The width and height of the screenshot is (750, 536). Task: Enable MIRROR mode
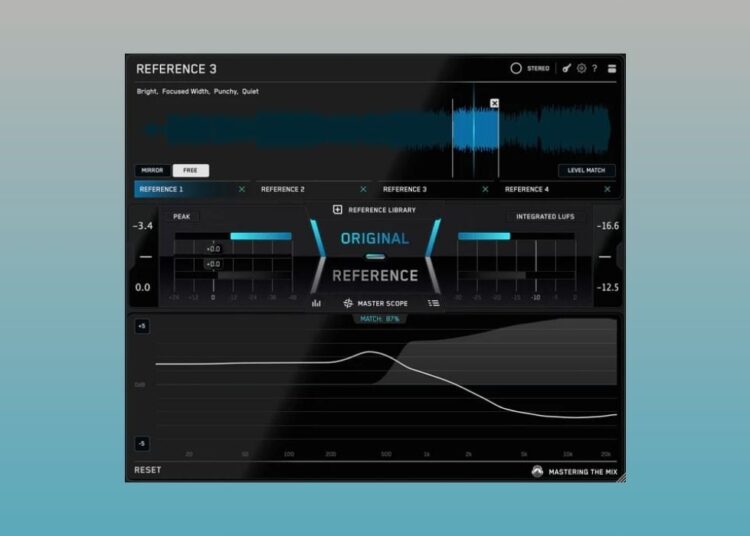[x=152, y=170]
